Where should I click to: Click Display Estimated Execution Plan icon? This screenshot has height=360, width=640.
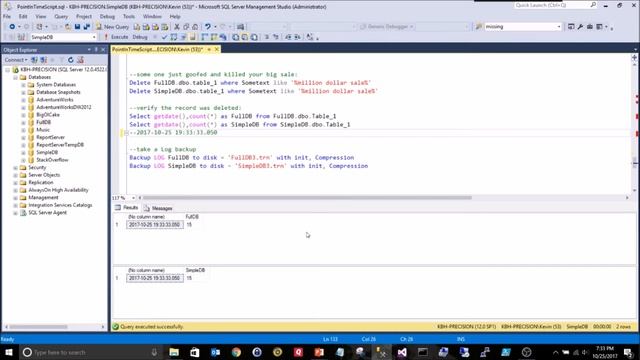click(x=173, y=37)
